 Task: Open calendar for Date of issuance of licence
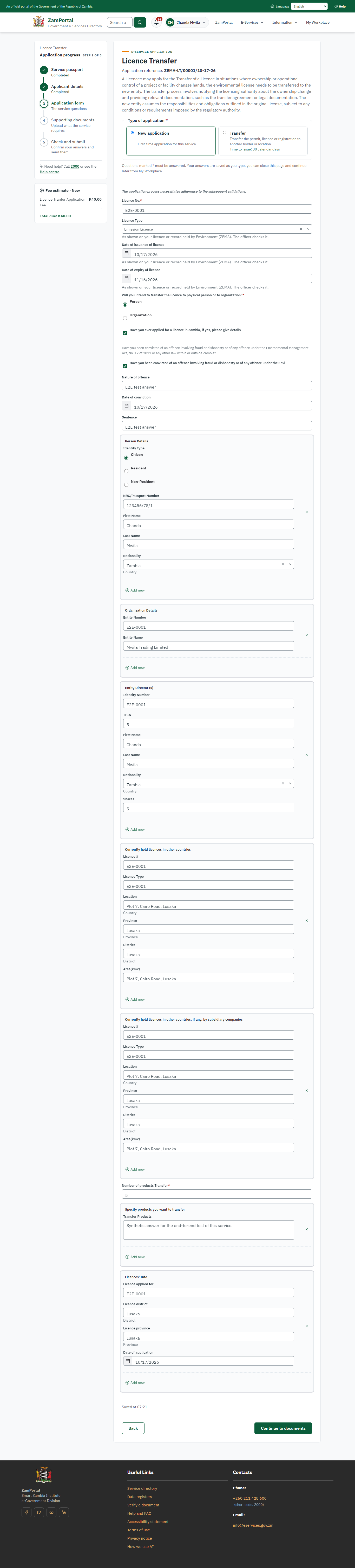pos(127,253)
